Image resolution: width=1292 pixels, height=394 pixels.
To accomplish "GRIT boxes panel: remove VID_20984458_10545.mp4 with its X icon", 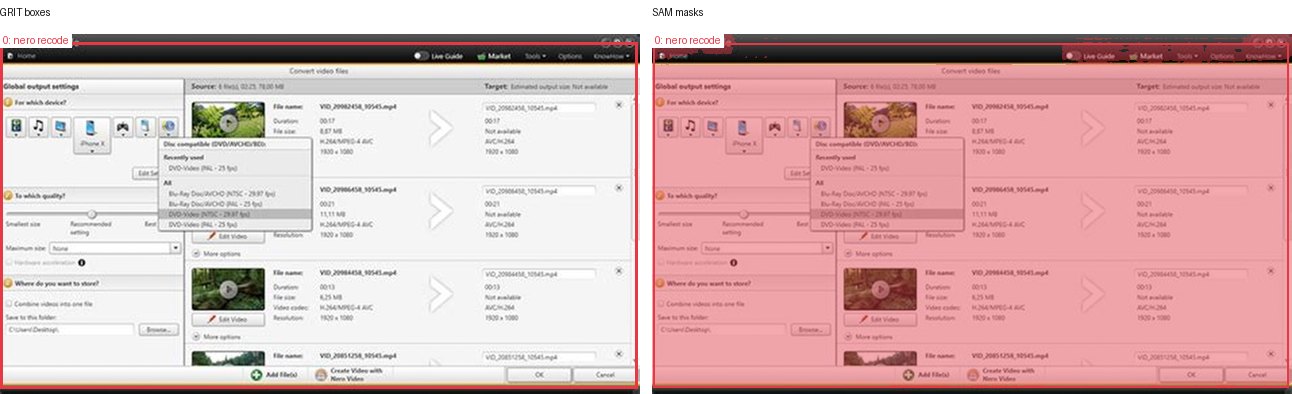I will pos(618,272).
